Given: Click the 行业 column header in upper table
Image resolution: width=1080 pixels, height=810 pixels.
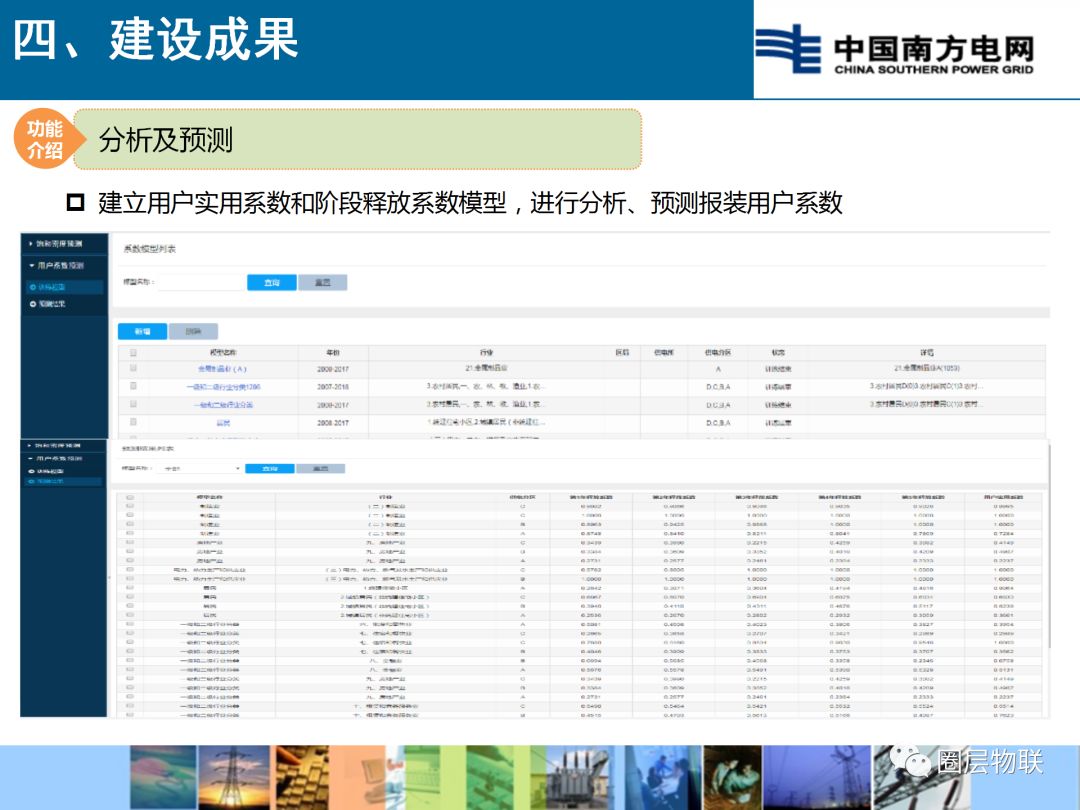Looking at the screenshot, I should [x=486, y=353].
